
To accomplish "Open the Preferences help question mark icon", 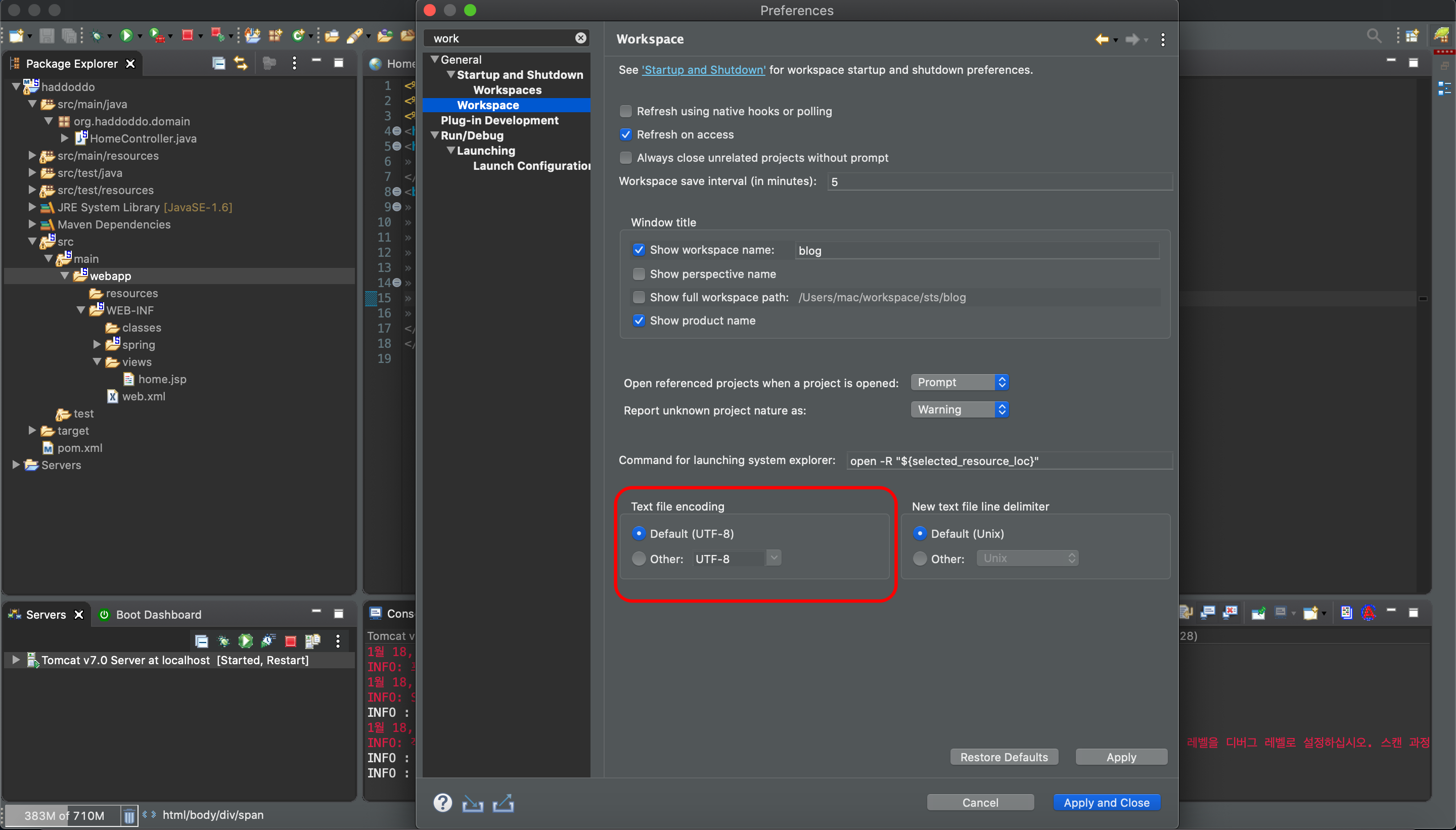I will point(442,802).
